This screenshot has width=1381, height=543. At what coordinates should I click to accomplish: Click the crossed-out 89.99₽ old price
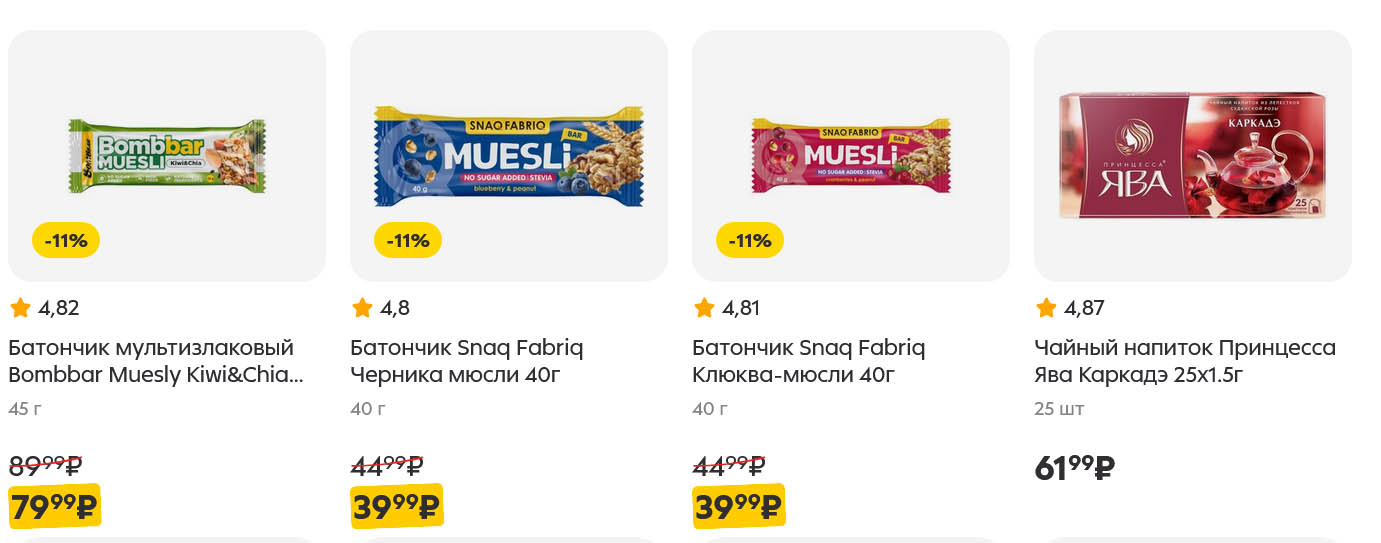pos(45,465)
